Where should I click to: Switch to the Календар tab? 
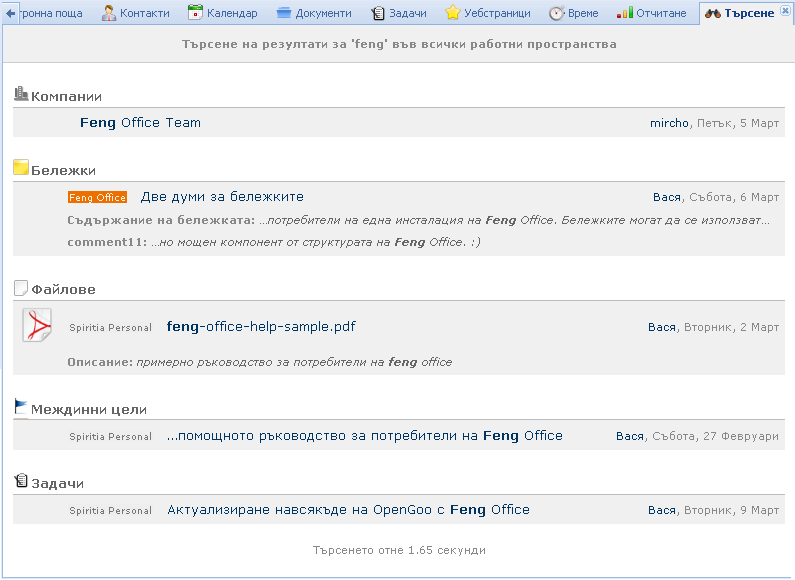coord(222,14)
